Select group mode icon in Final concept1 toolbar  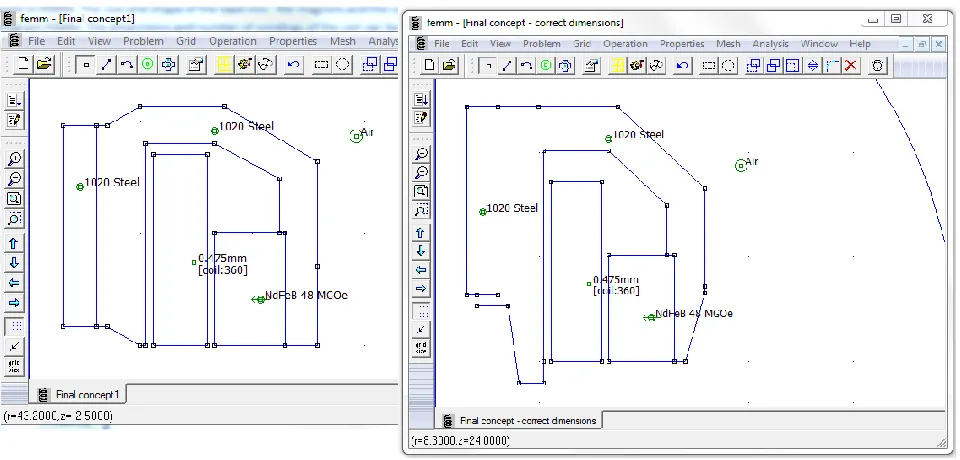pos(168,64)
